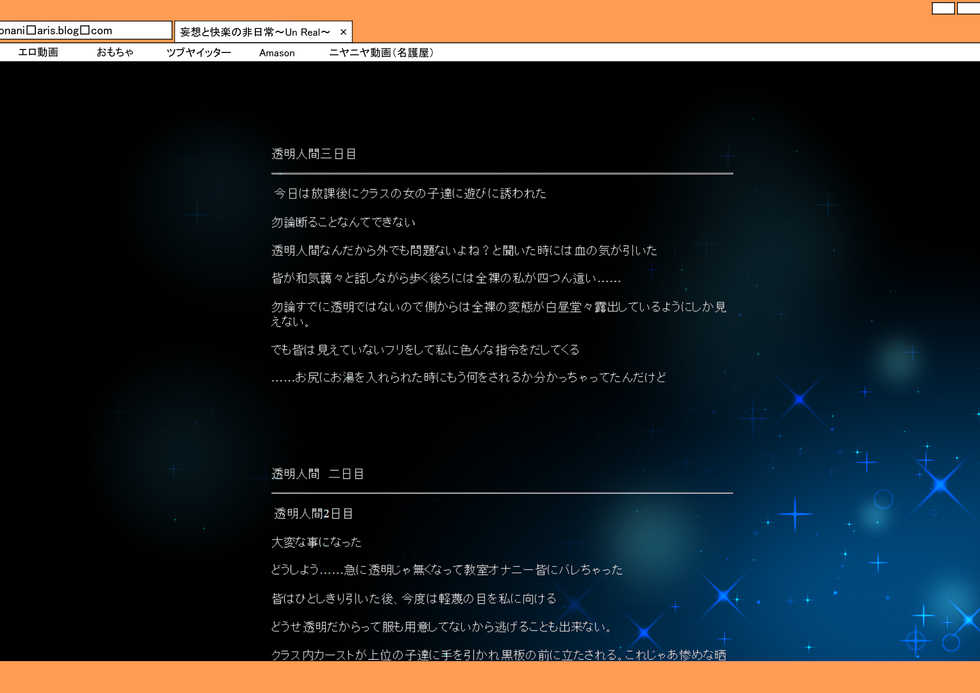Click the 透明人間2日目 line in the second post
The image size is (980, 693).
(313, 514)
